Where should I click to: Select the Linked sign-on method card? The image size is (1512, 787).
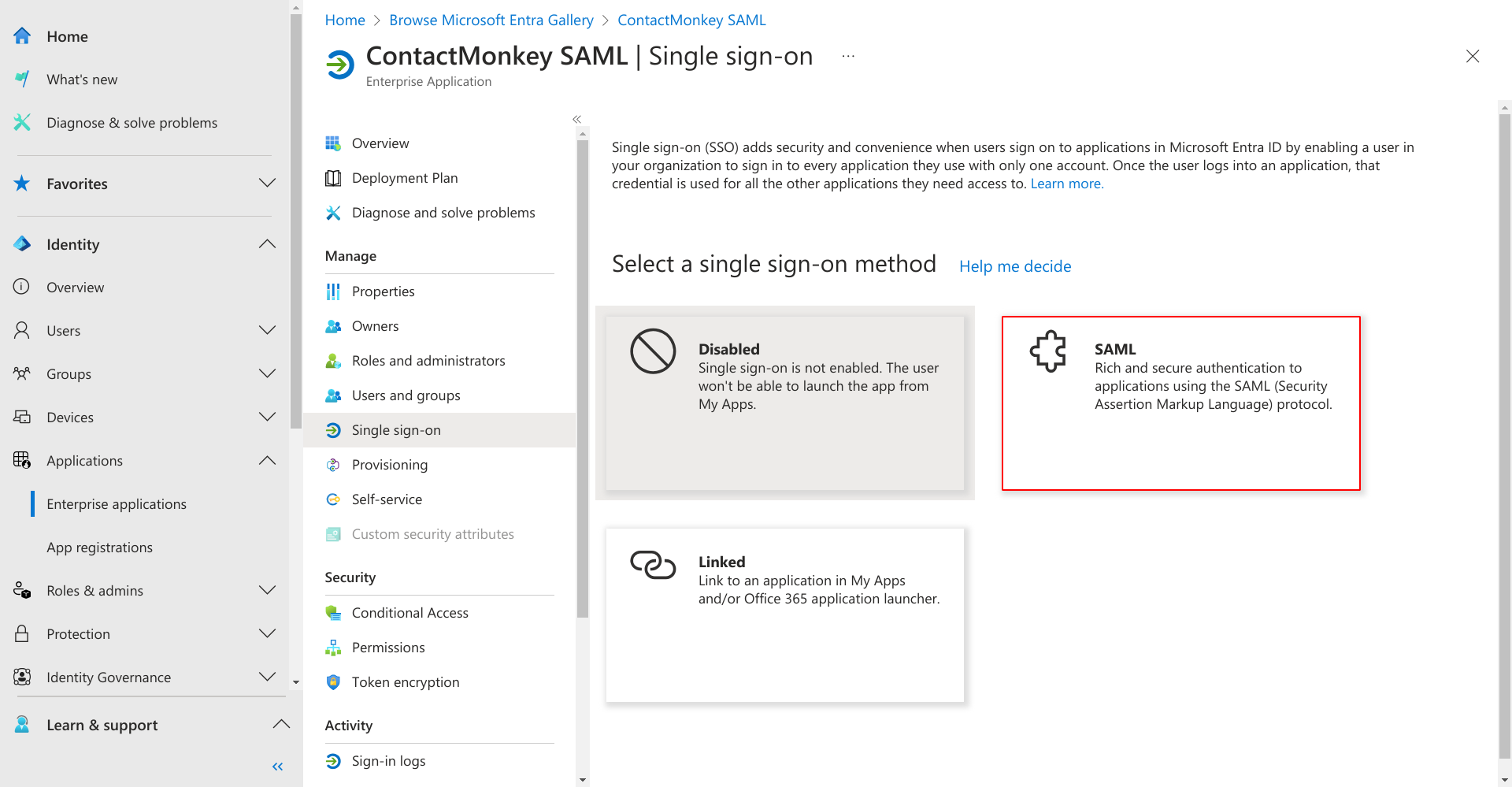(x=785, y=615)
